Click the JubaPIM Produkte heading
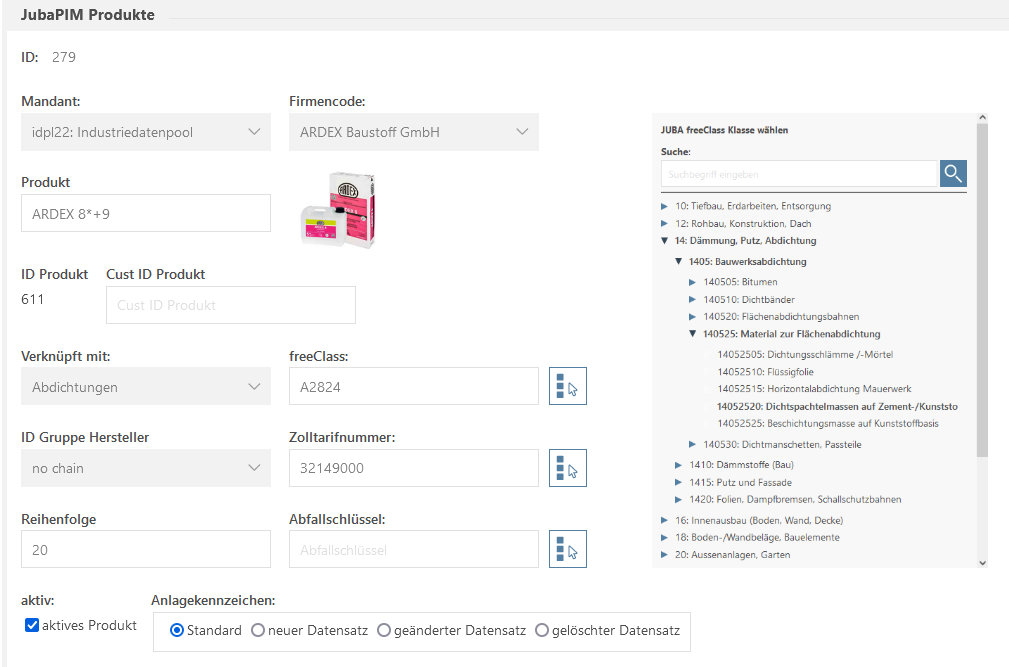 click(x=88, y=15)
